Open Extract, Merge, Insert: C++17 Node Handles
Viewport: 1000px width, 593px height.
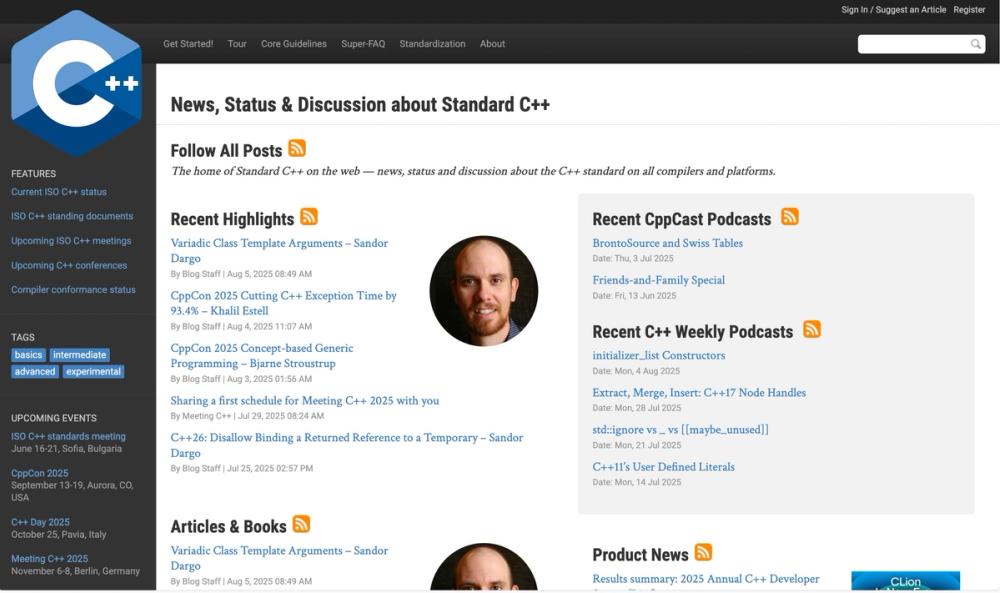coord(698,393)
